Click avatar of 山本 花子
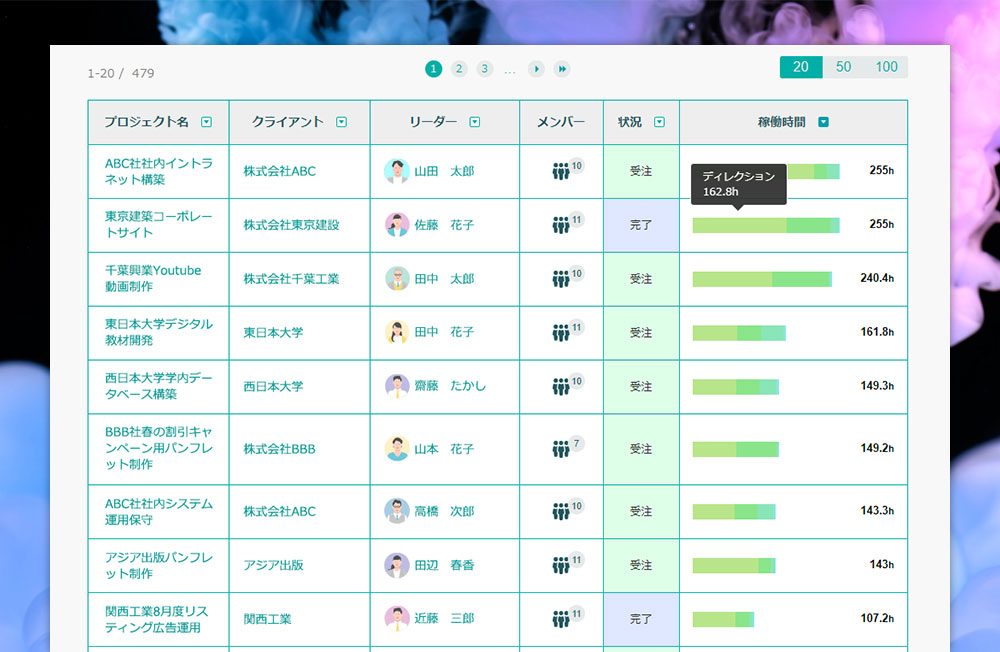Screen dimensions: 1000x652 point(397,448)
